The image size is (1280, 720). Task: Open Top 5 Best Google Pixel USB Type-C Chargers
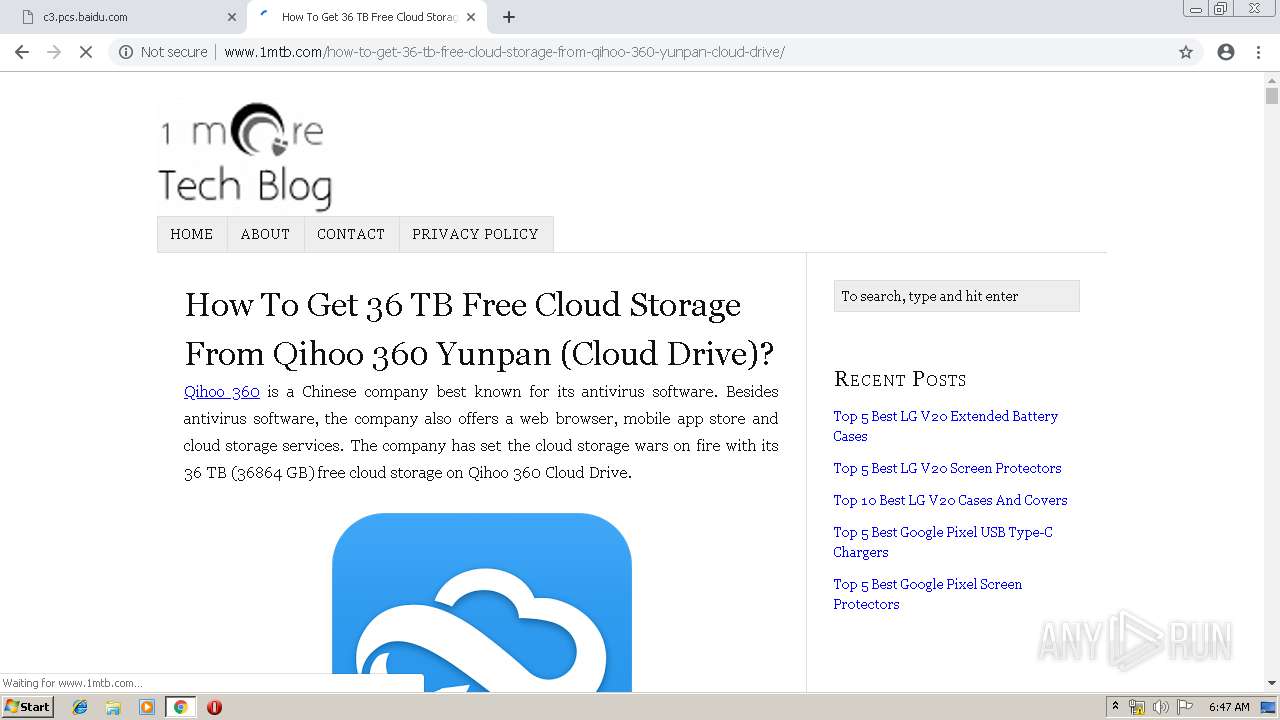tap(943, 542)
